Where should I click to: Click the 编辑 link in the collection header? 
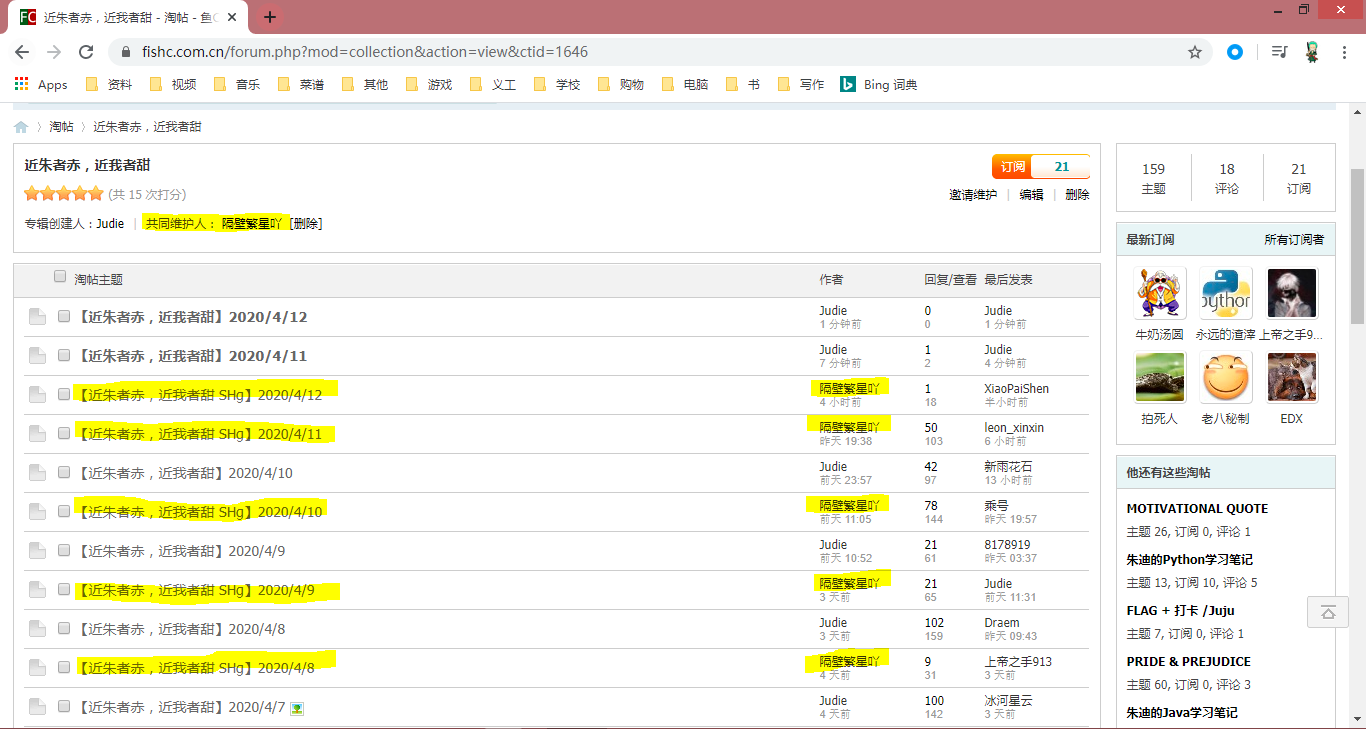[1031, 195]
